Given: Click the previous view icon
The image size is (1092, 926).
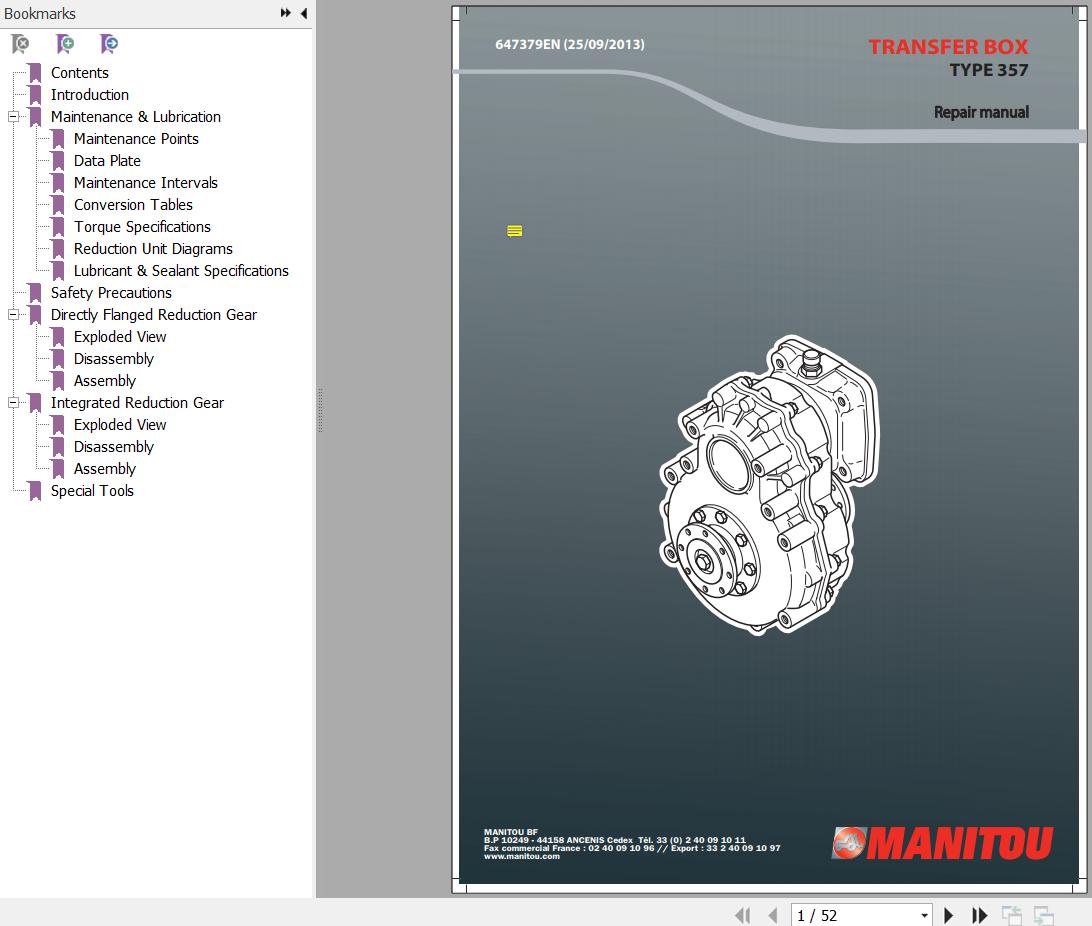Looking at the screenshot, I should (x=1012, y=915).
